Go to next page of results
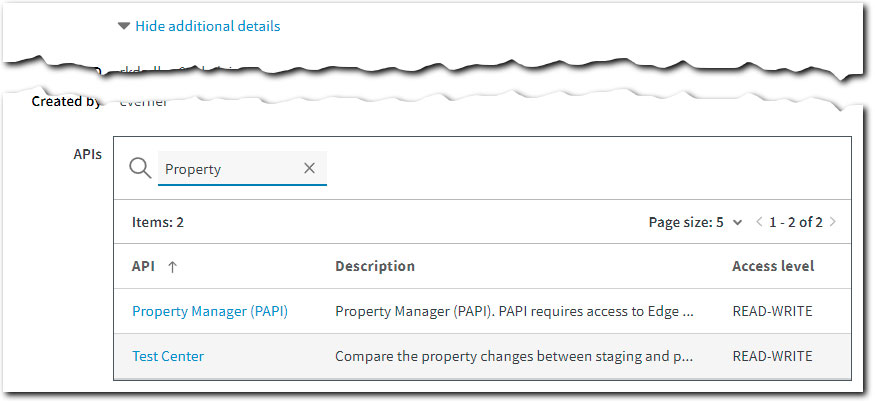The height and width of the screenshot is (403, 875). tap(833, 222)
